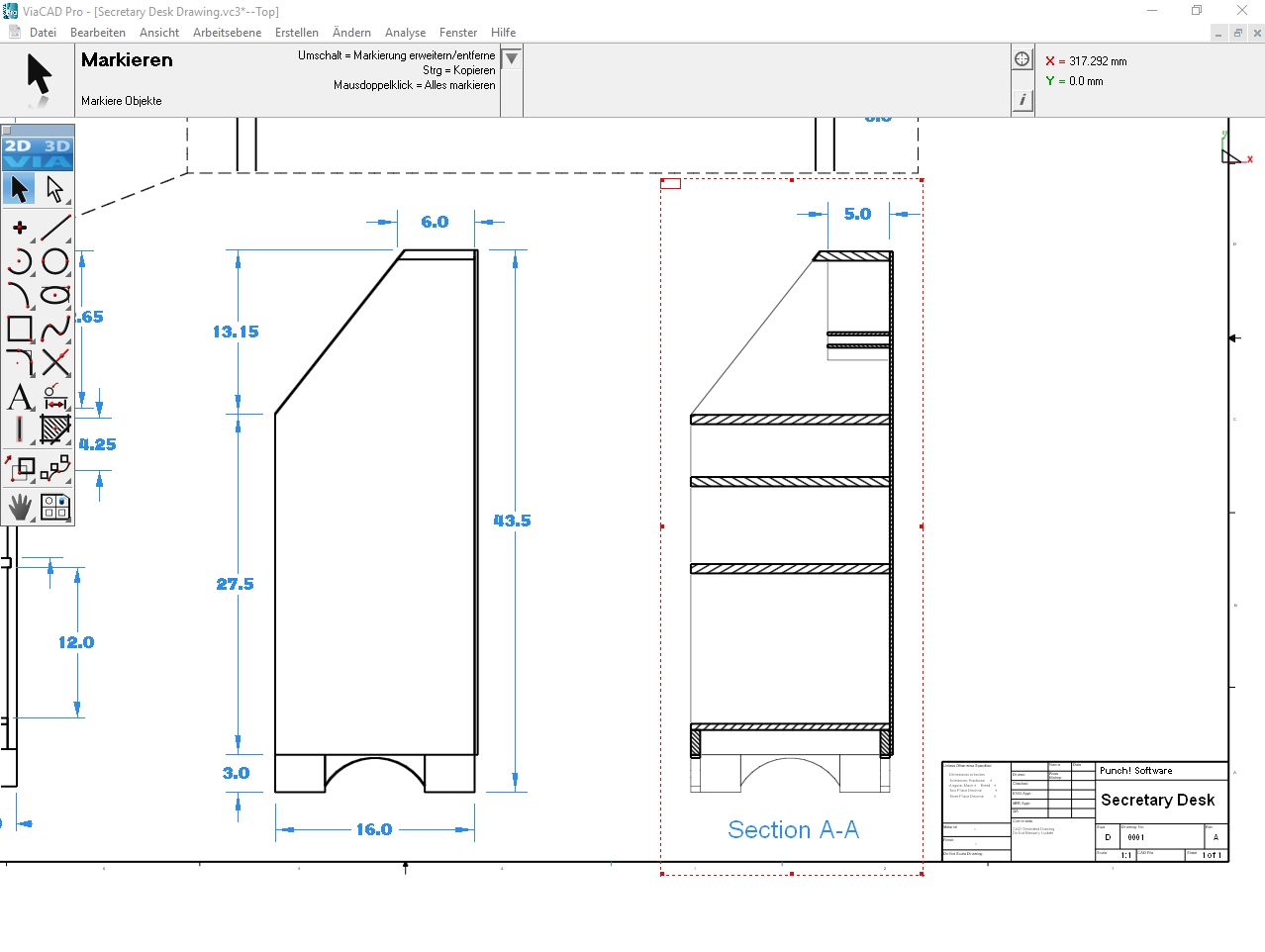Screen dimensions: 1265x952
Task: Select the Line drawing tool
Action: (x=55, y=226)
